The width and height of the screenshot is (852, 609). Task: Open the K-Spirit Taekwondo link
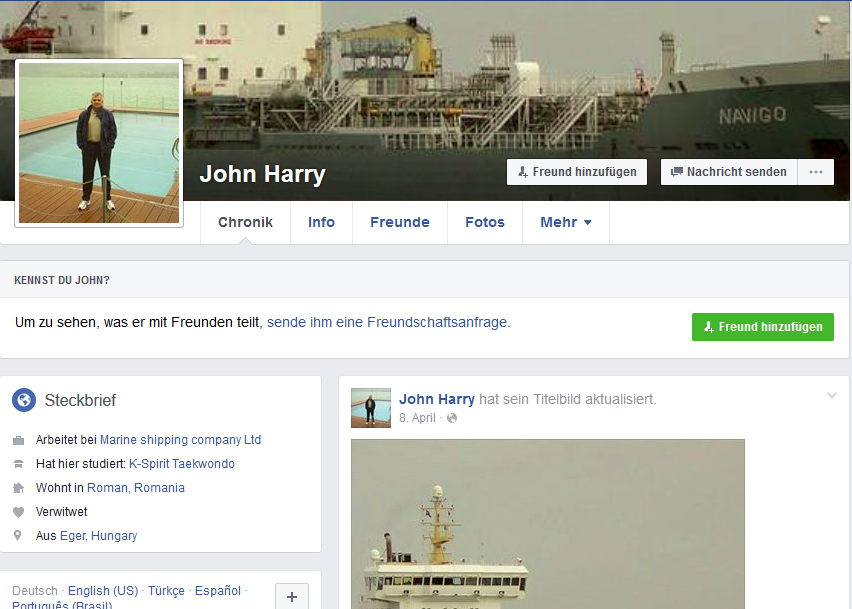point(181,463)
